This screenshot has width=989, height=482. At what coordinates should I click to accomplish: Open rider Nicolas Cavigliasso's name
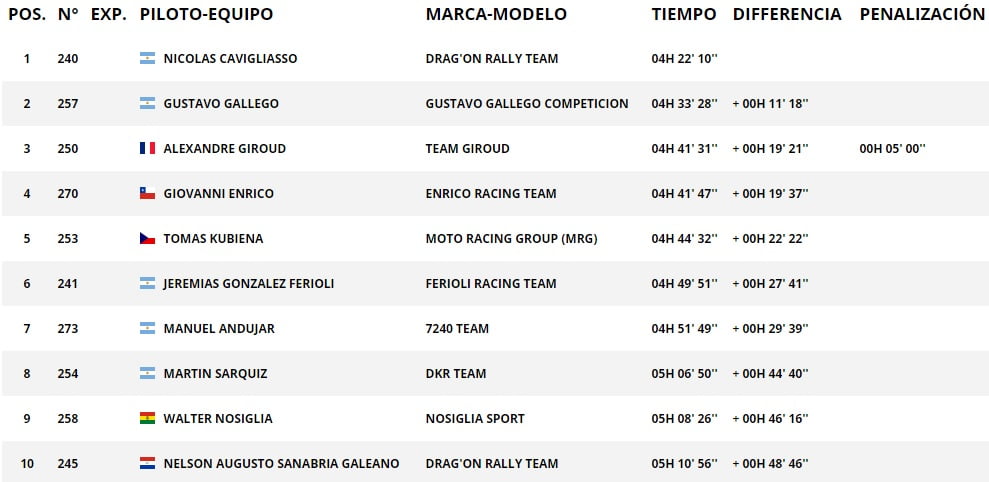tap(230, 59)
